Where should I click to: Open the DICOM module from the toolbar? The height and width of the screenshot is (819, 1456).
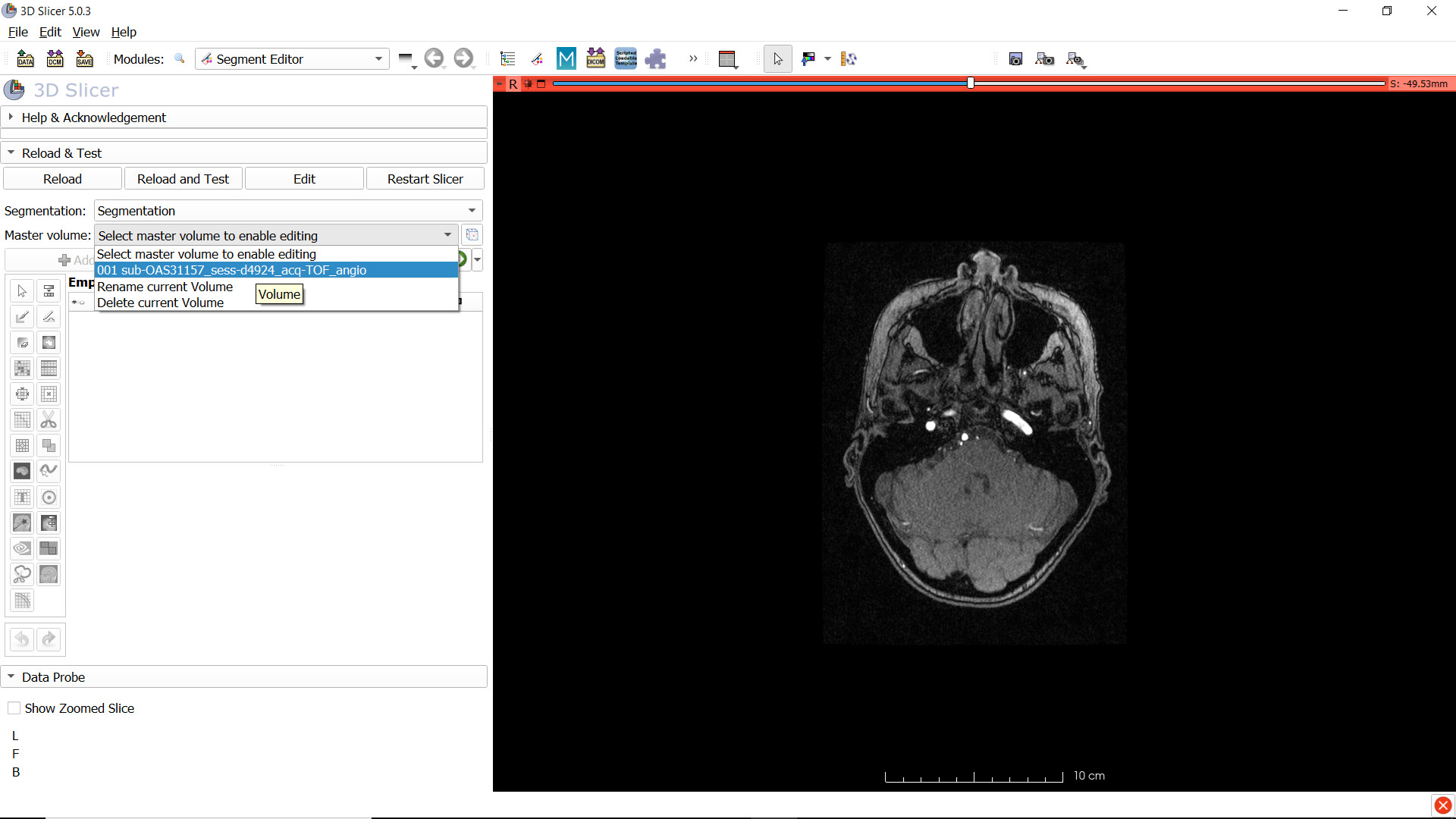(x=595, y=59)
